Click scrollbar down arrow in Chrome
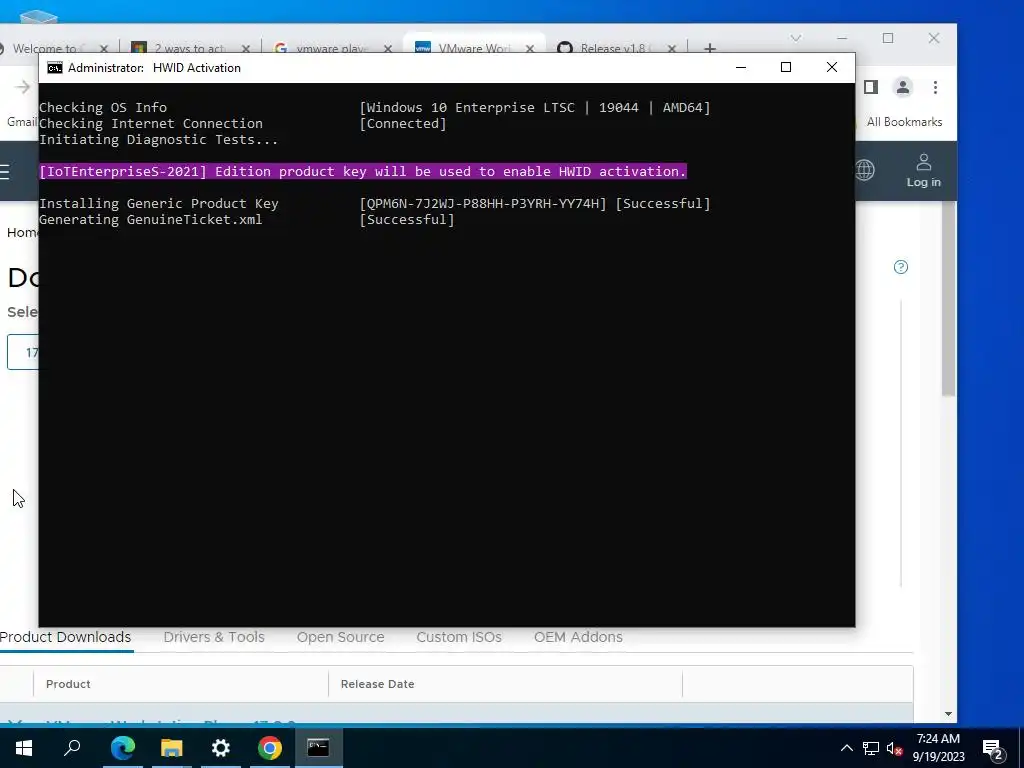Viewport: 1024px width, 768px height. tap(949, 714)
